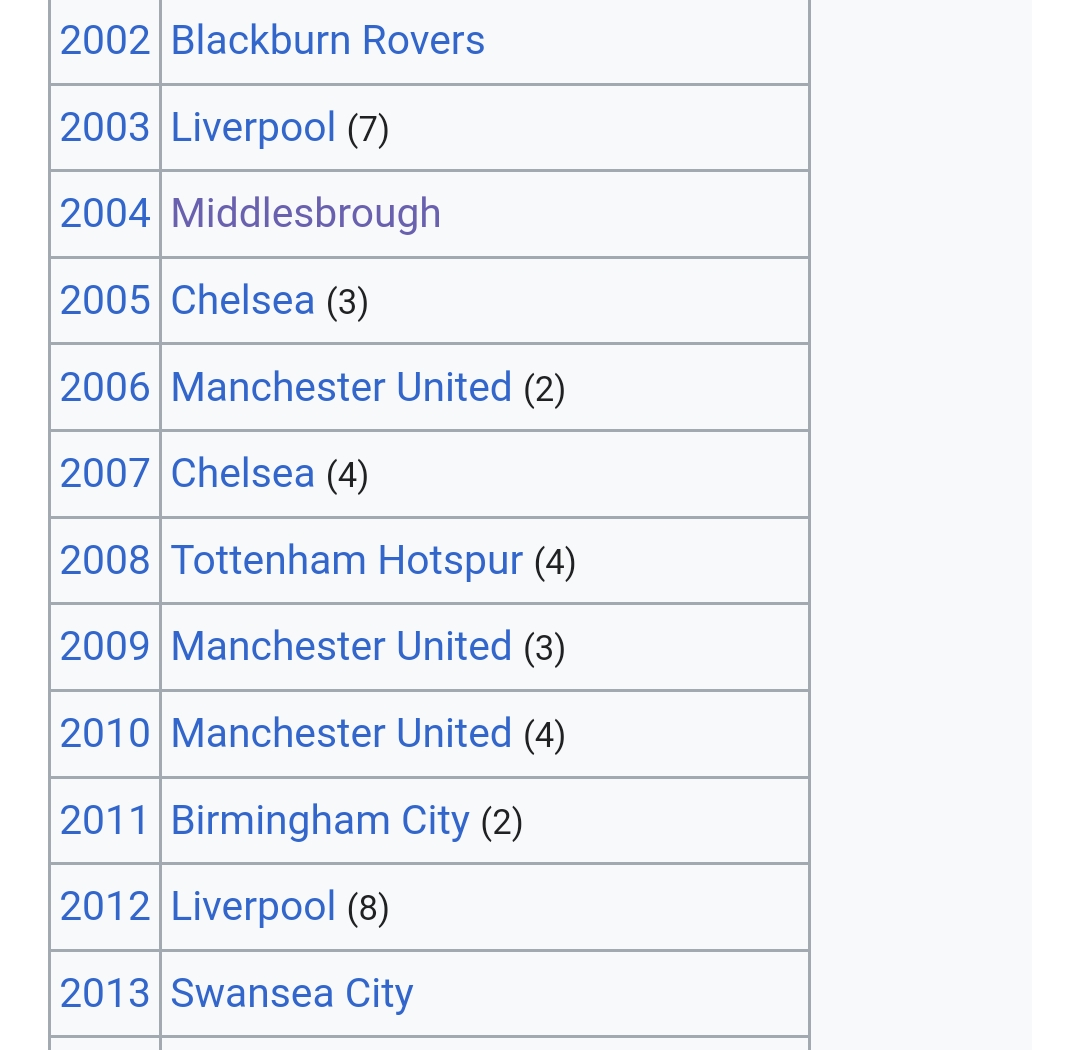Open the Tottenham Hotspur link

tap(346, 561)
